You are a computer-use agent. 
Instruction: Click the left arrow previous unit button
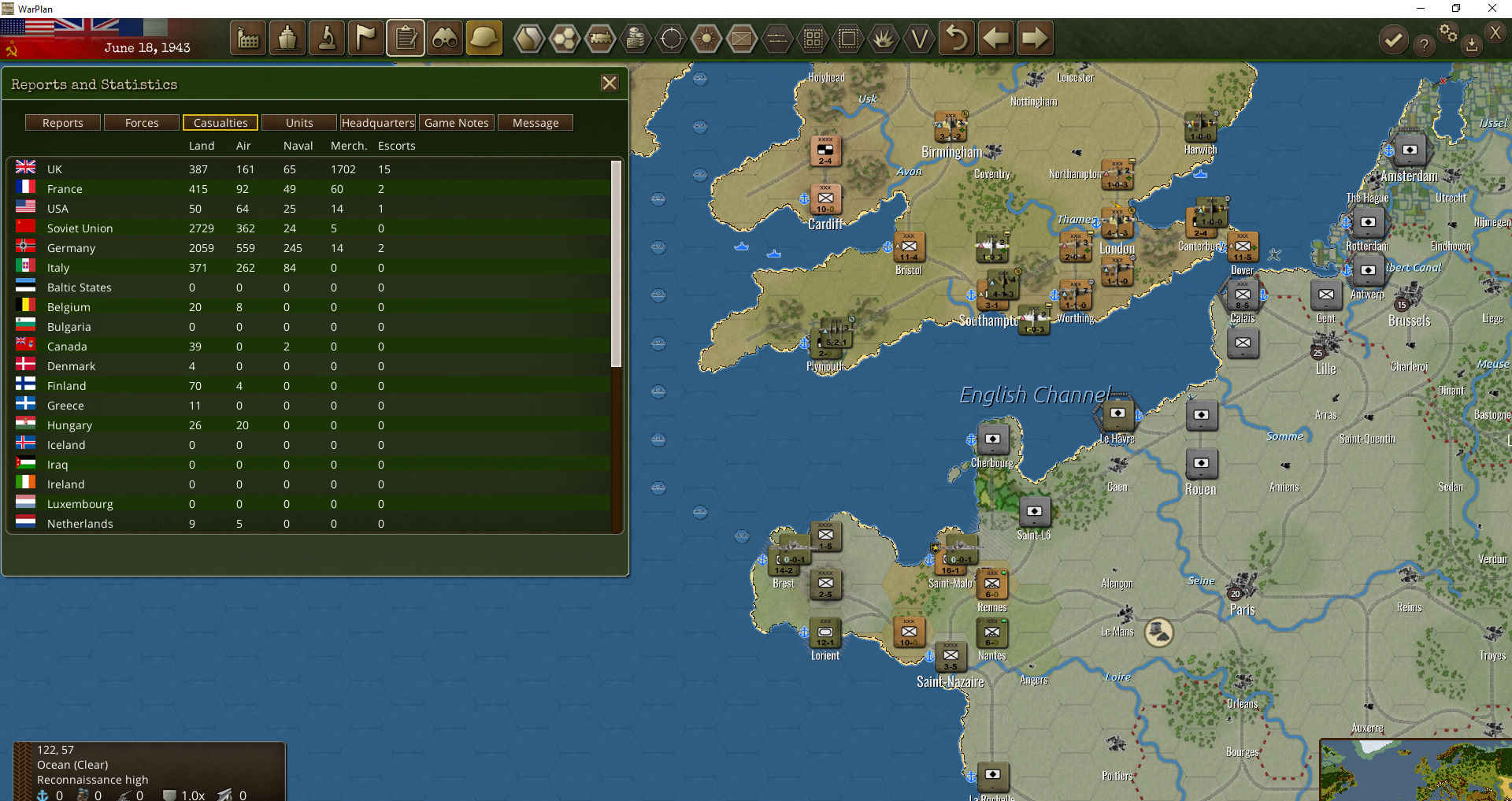coord(995,38)
